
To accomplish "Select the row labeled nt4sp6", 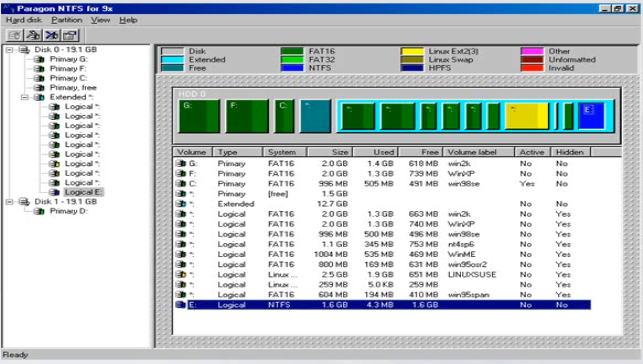I will 382,244.
